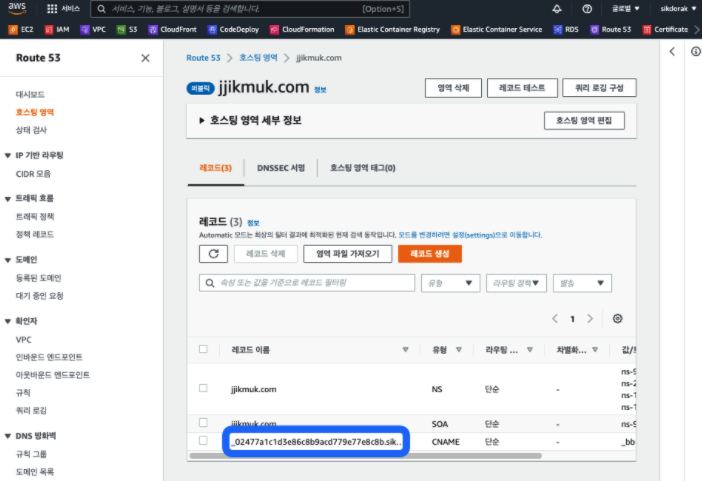Select the jjikmuk.com NS record checkbox
Viewport: 702px width, 481px height.
[x=203, y=388]
